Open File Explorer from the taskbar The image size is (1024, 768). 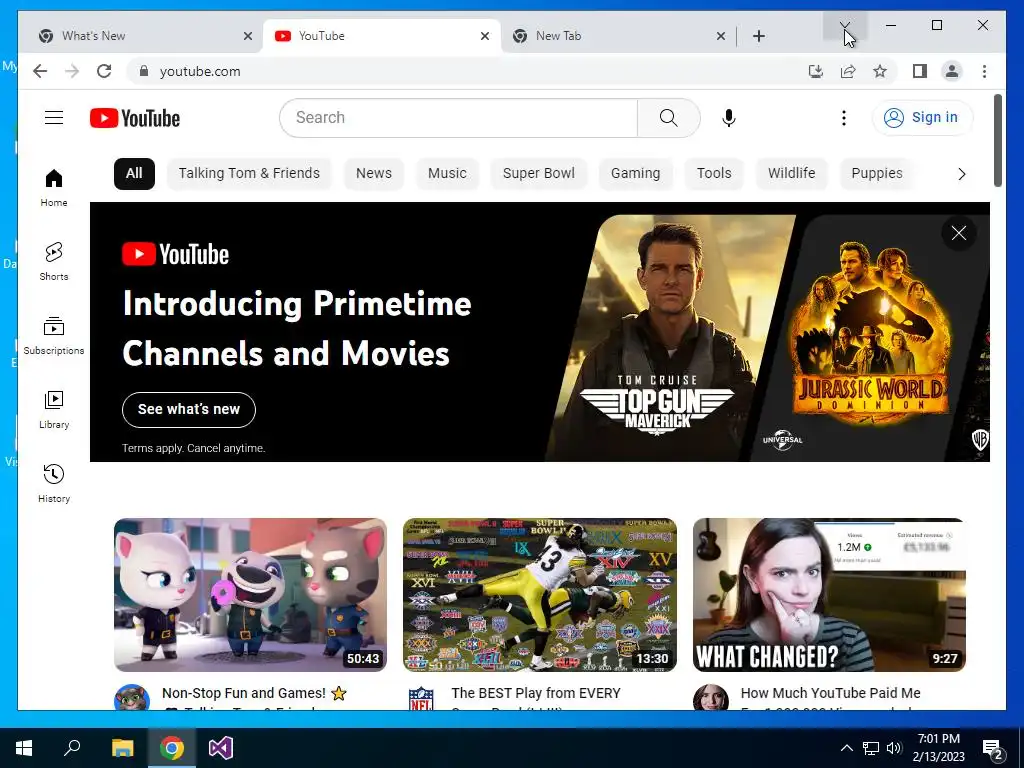(x=122, y=748)
